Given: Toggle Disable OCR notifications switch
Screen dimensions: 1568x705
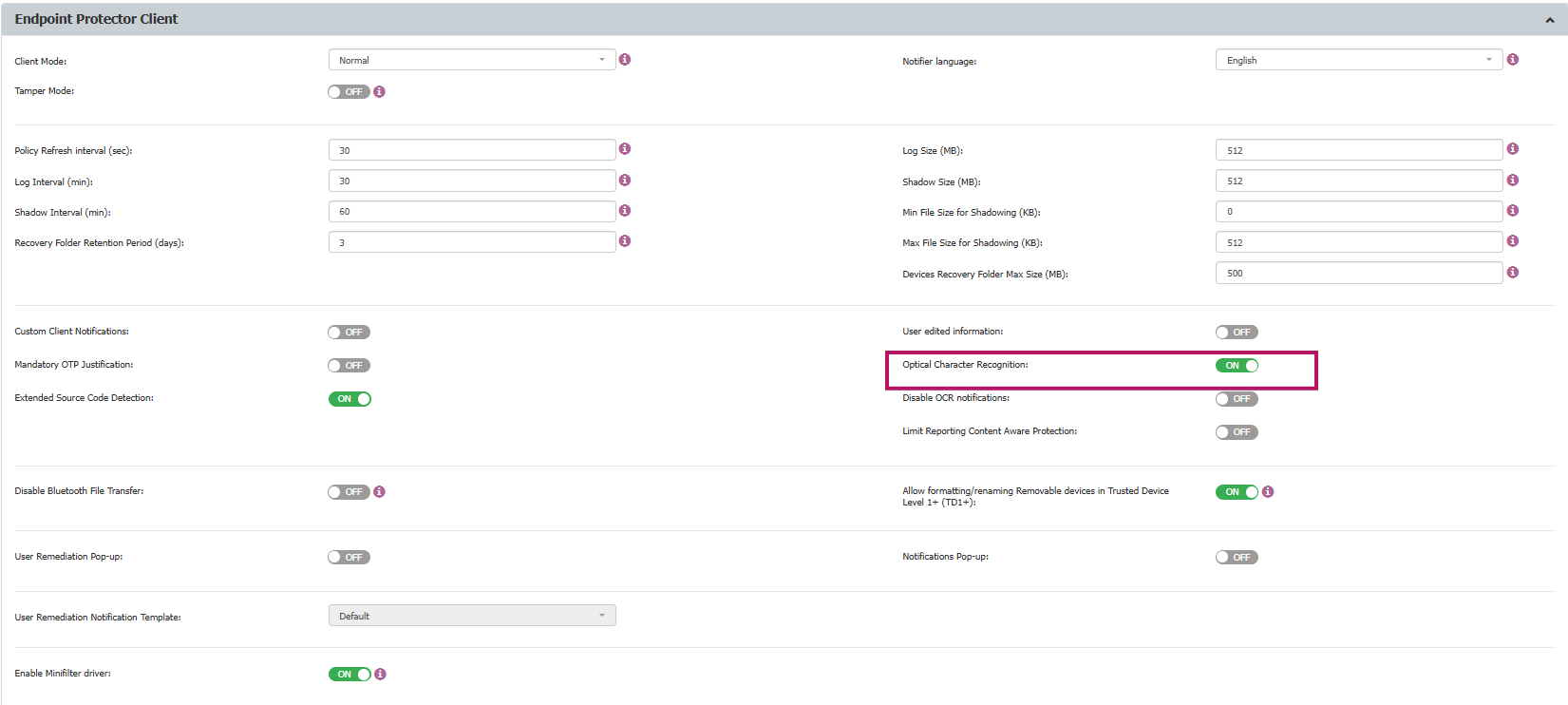Looking at the screenshot, I should [1237, 399].
